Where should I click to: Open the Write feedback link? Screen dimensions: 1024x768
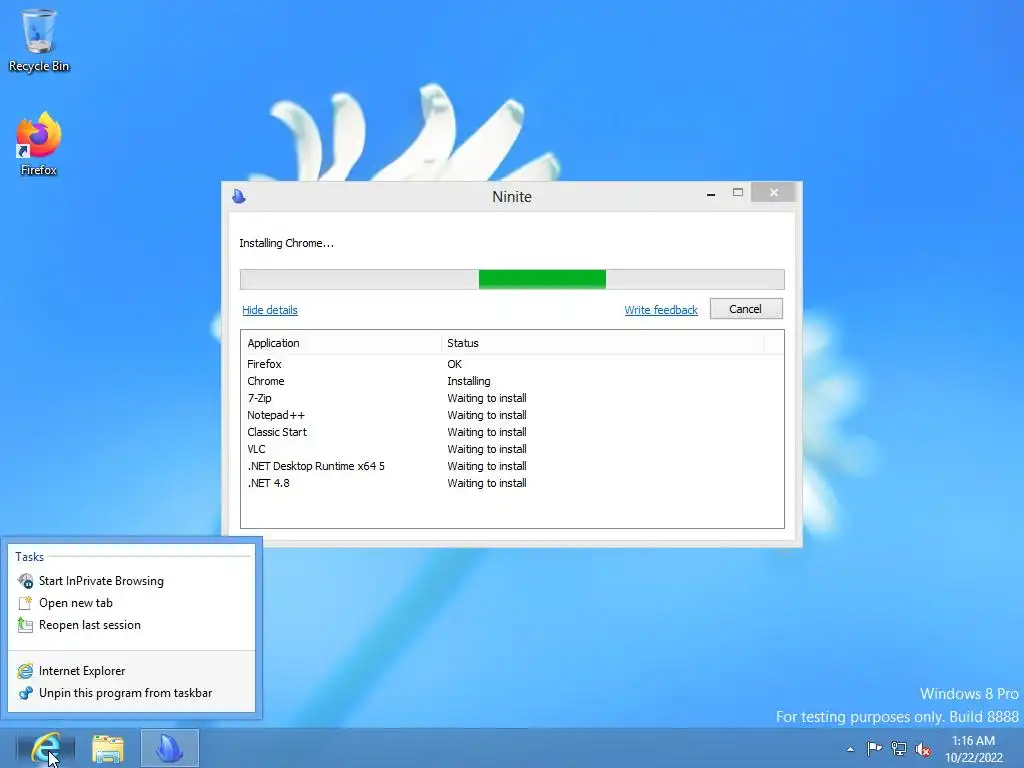(661, 310)
